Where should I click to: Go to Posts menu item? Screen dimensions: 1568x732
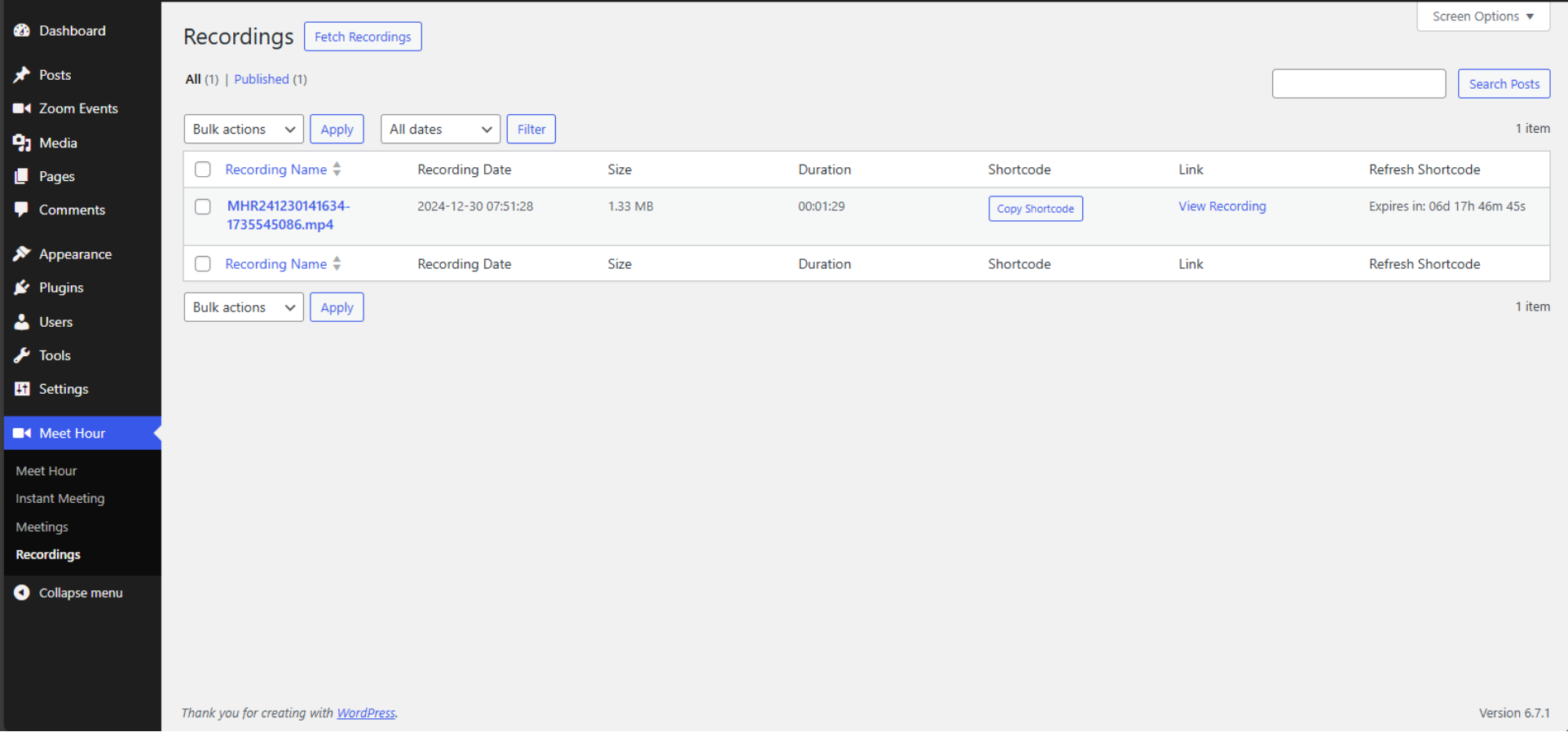tap(55, 75)
